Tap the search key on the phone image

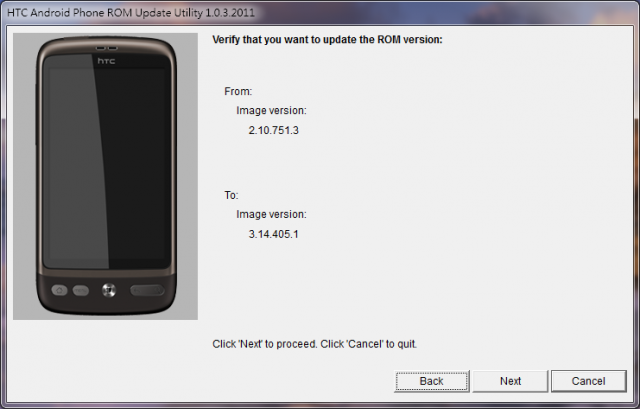coord(156,290)
